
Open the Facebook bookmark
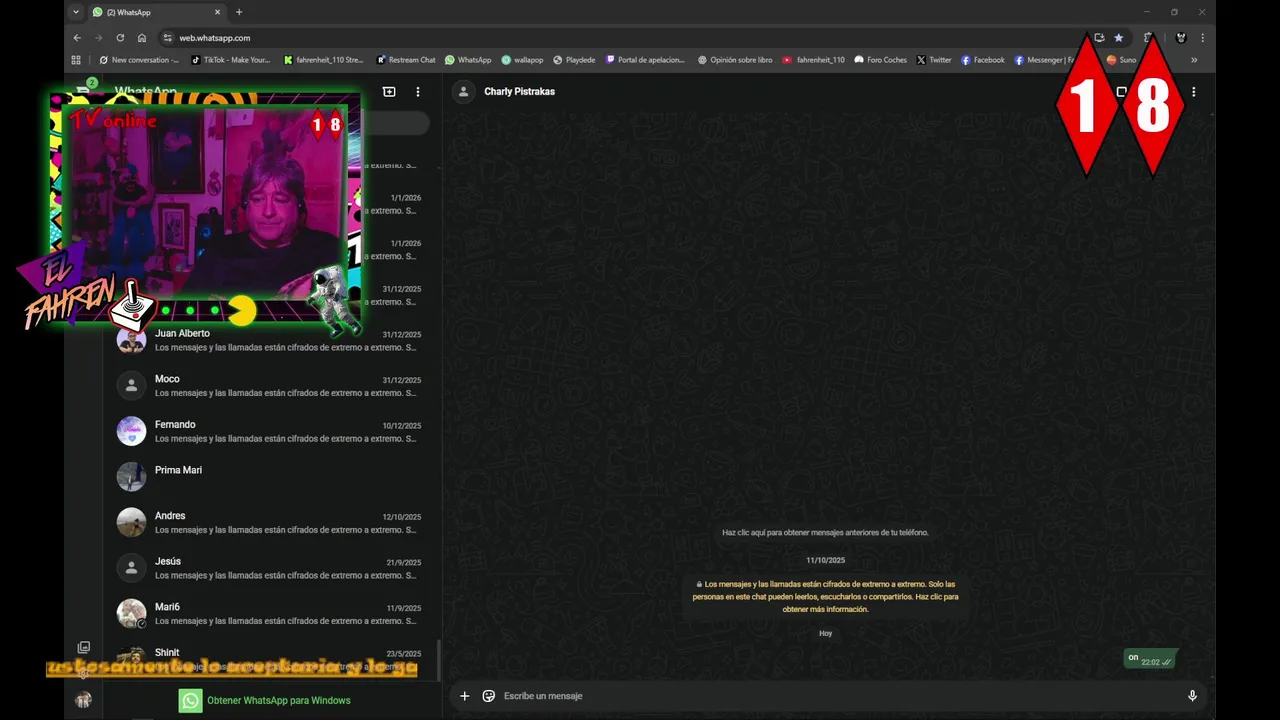(983, 60)
